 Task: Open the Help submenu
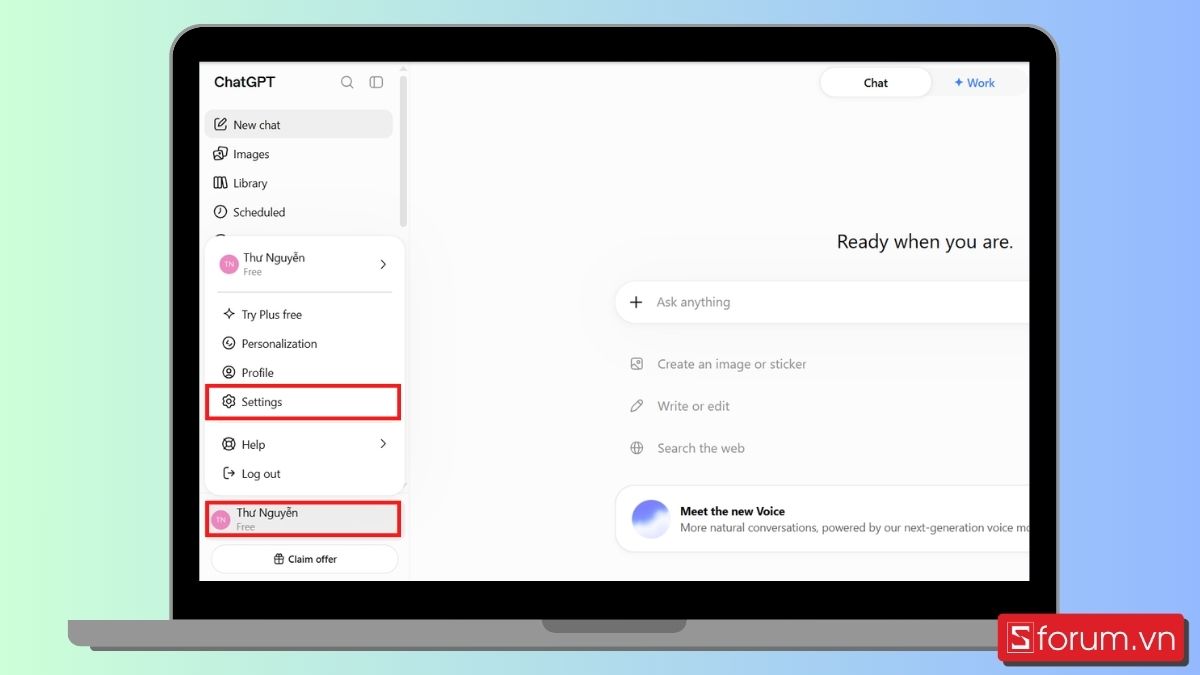[304, 444]
